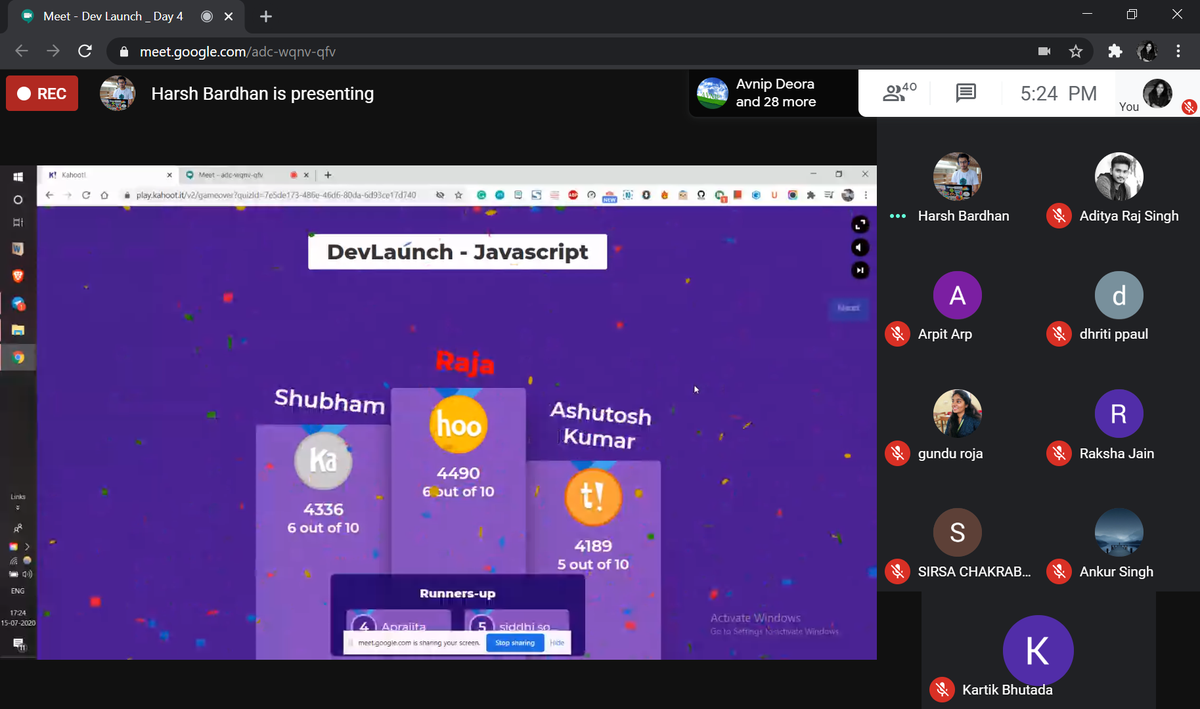The height and width of the screenshot is (709, 1200).
Task: Click the Kahoot fullscreen toggle button
Action: pyautogui.click(x=859, y=224)
